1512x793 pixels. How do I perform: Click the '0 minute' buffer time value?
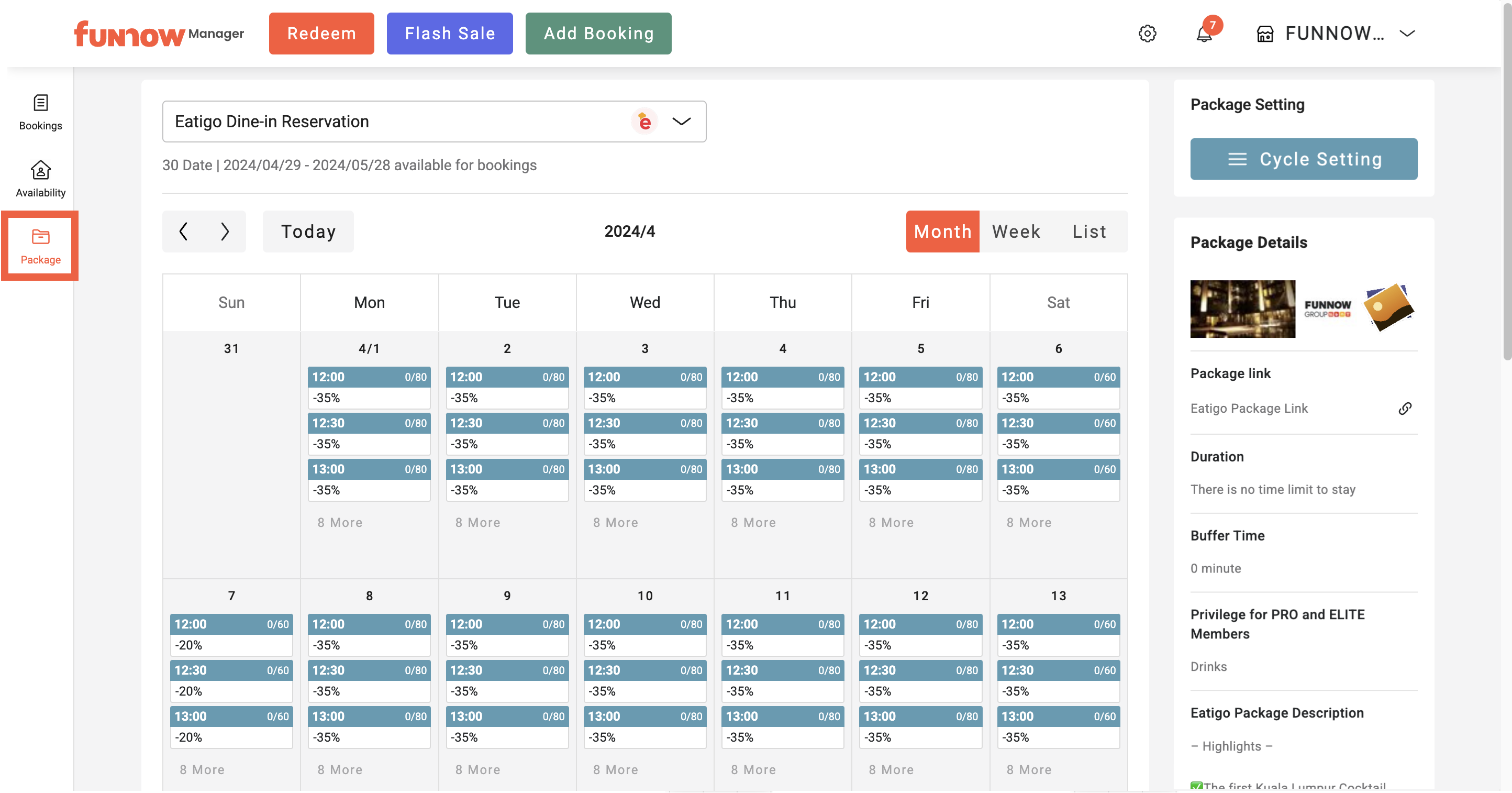tap(1215, 568)
